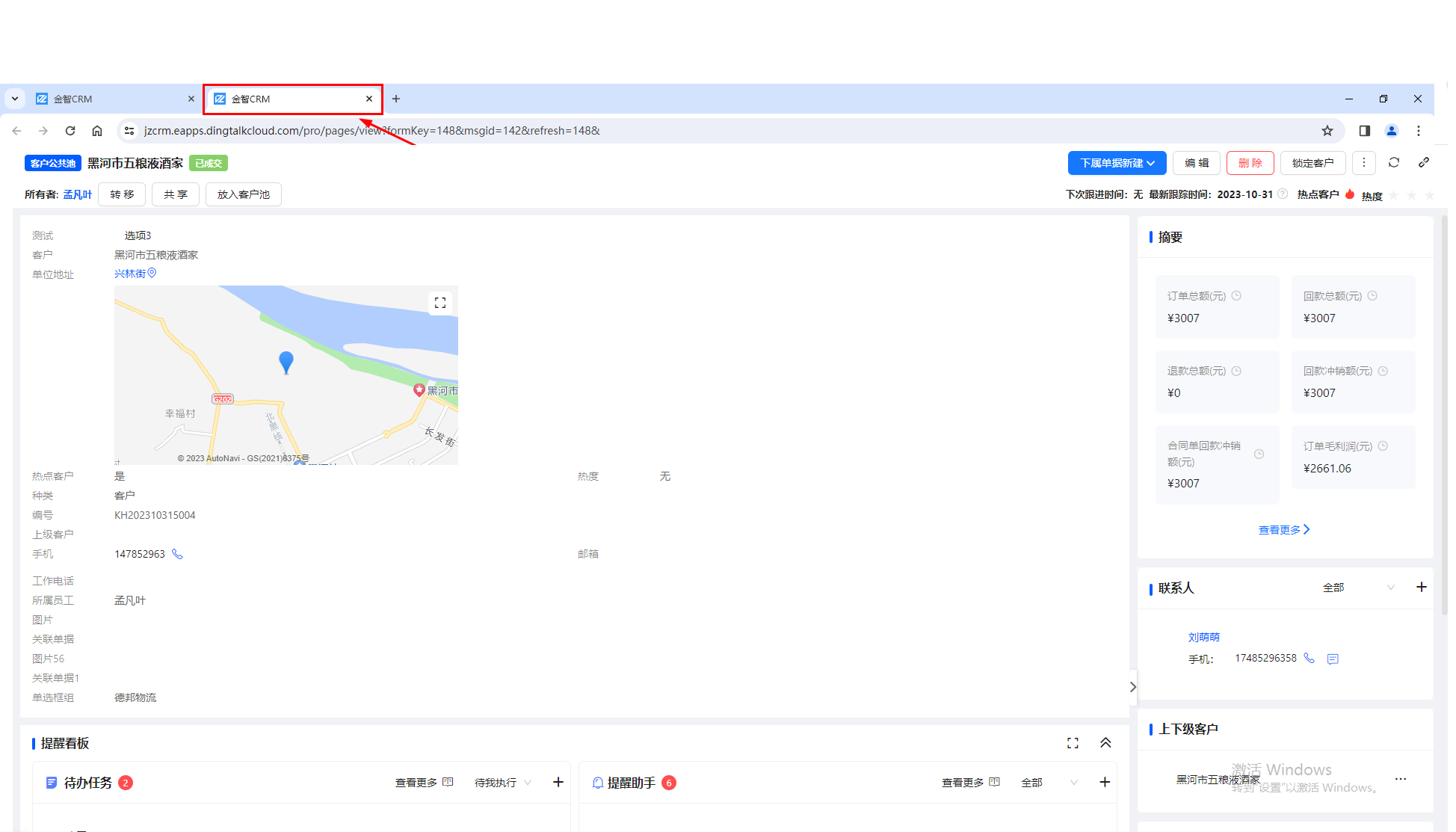
Task: Select the second 金智CRM tab
Action: [x=293, y=99]
